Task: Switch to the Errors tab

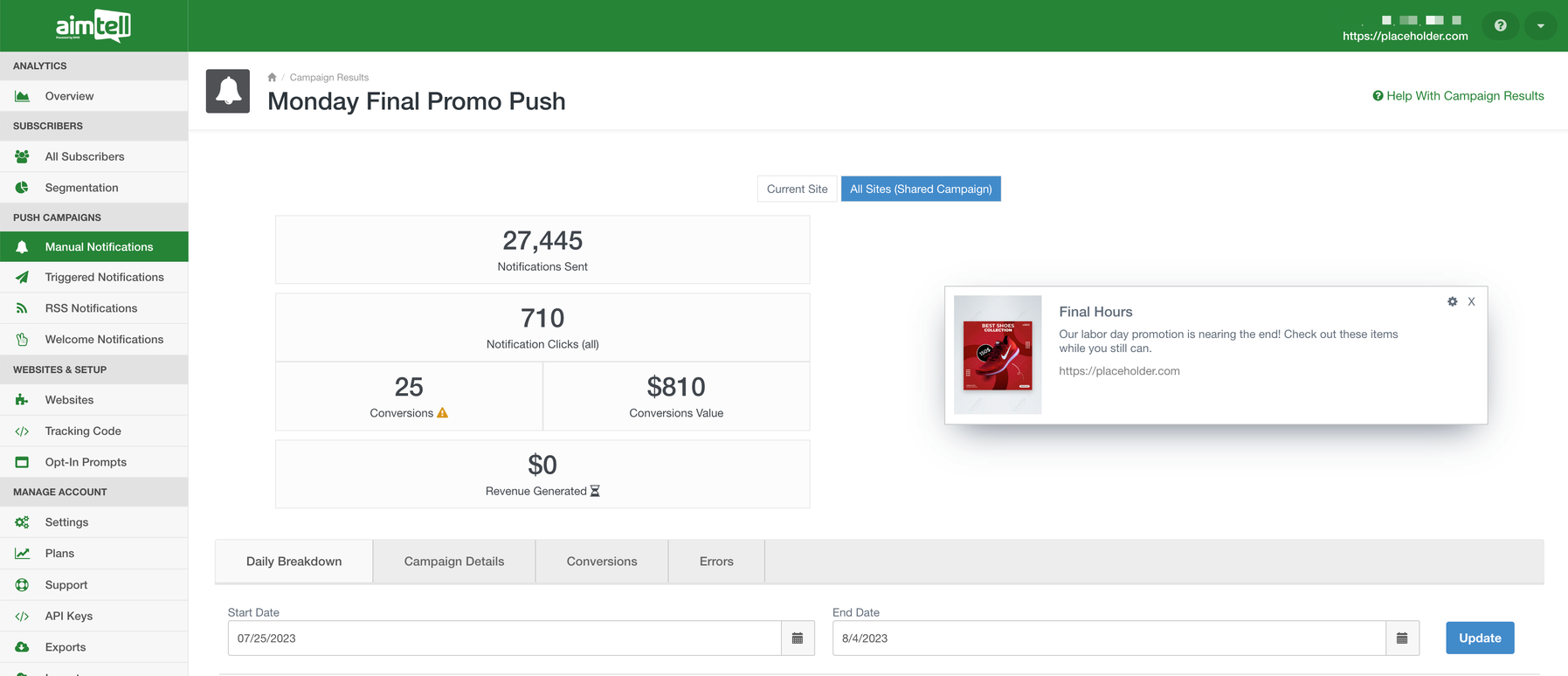Action: pos(715,562)
